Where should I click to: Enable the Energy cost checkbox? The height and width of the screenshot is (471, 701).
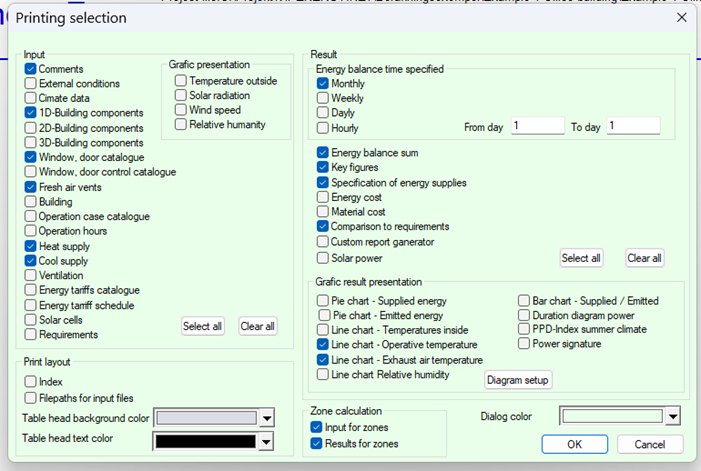[323, 197]
